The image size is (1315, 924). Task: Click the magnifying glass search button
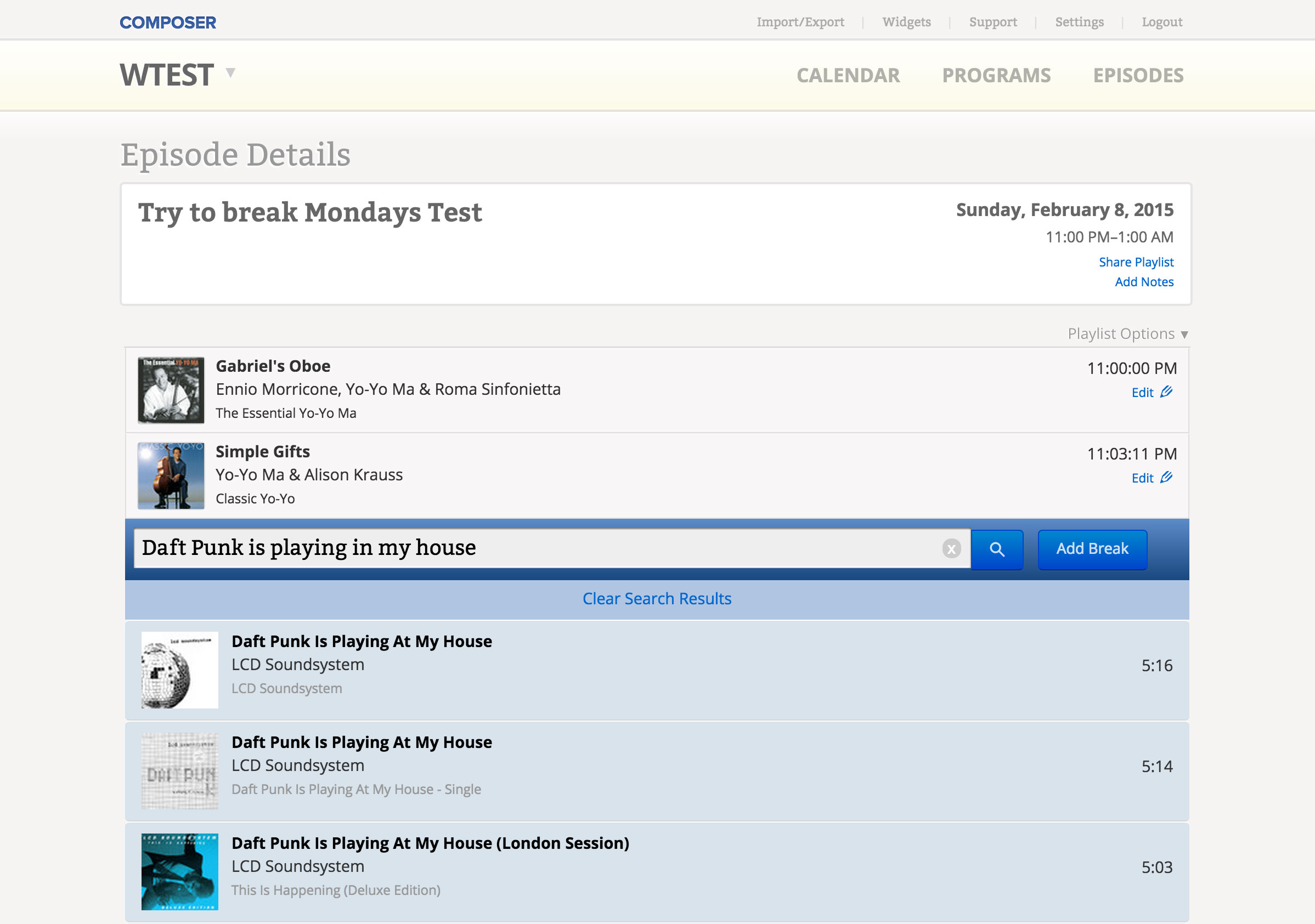[997, 549]
